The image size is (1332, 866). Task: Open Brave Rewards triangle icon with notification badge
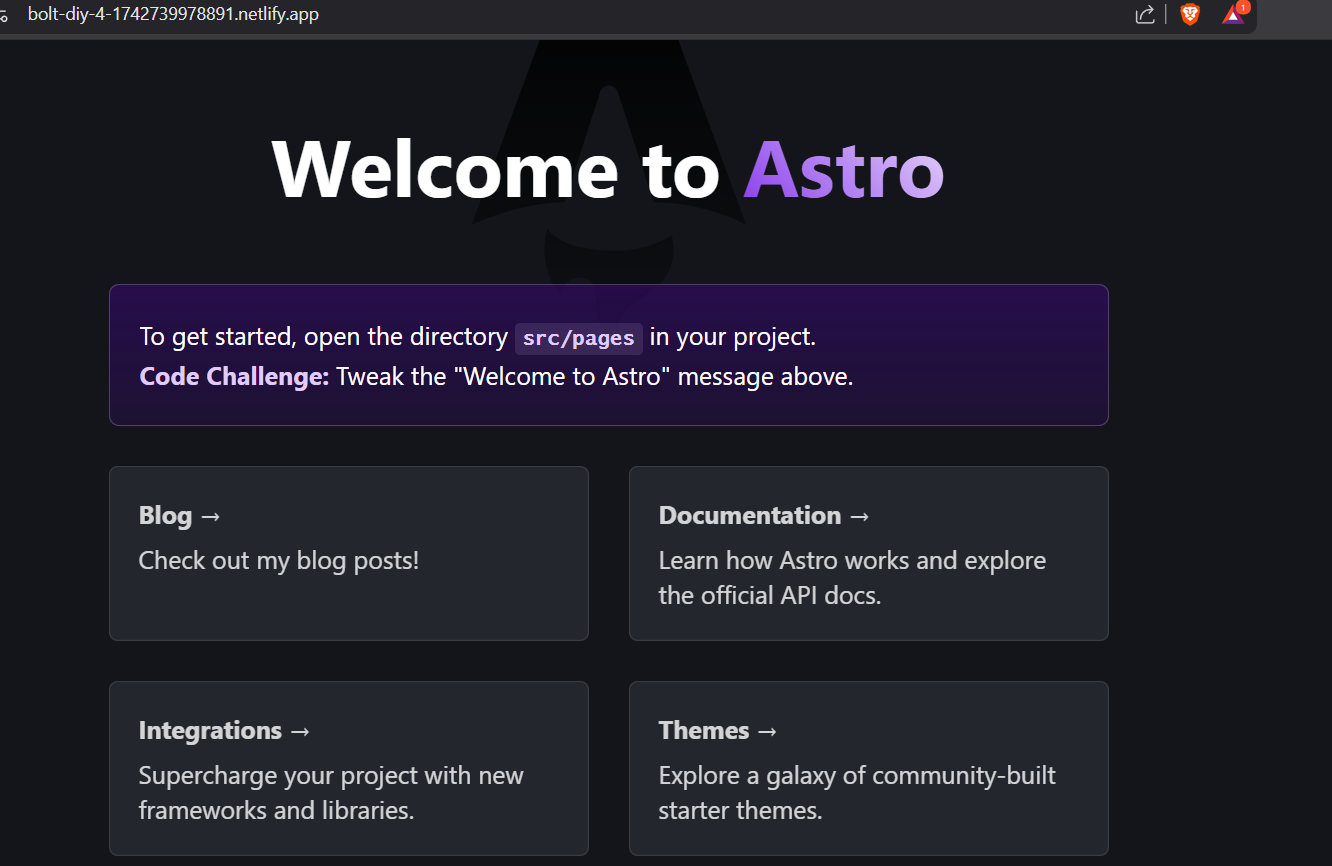tap(1235, 14)
